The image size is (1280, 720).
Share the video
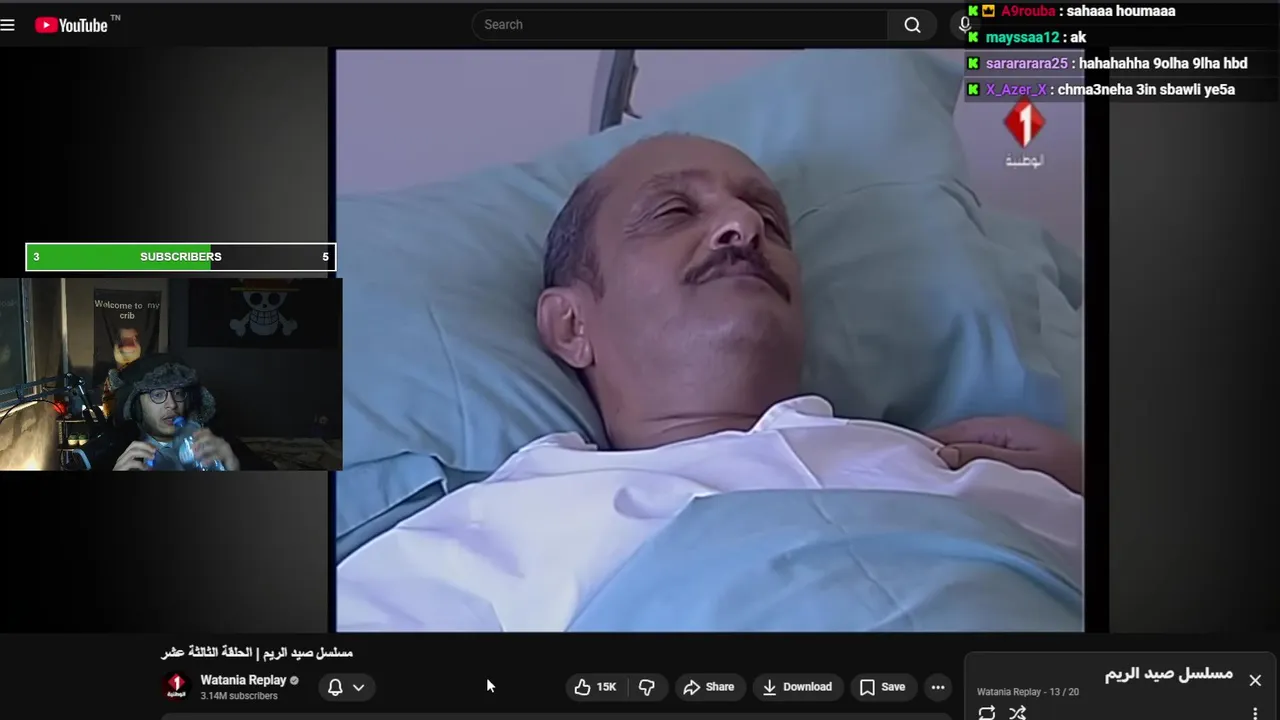(x=709, y=687)
